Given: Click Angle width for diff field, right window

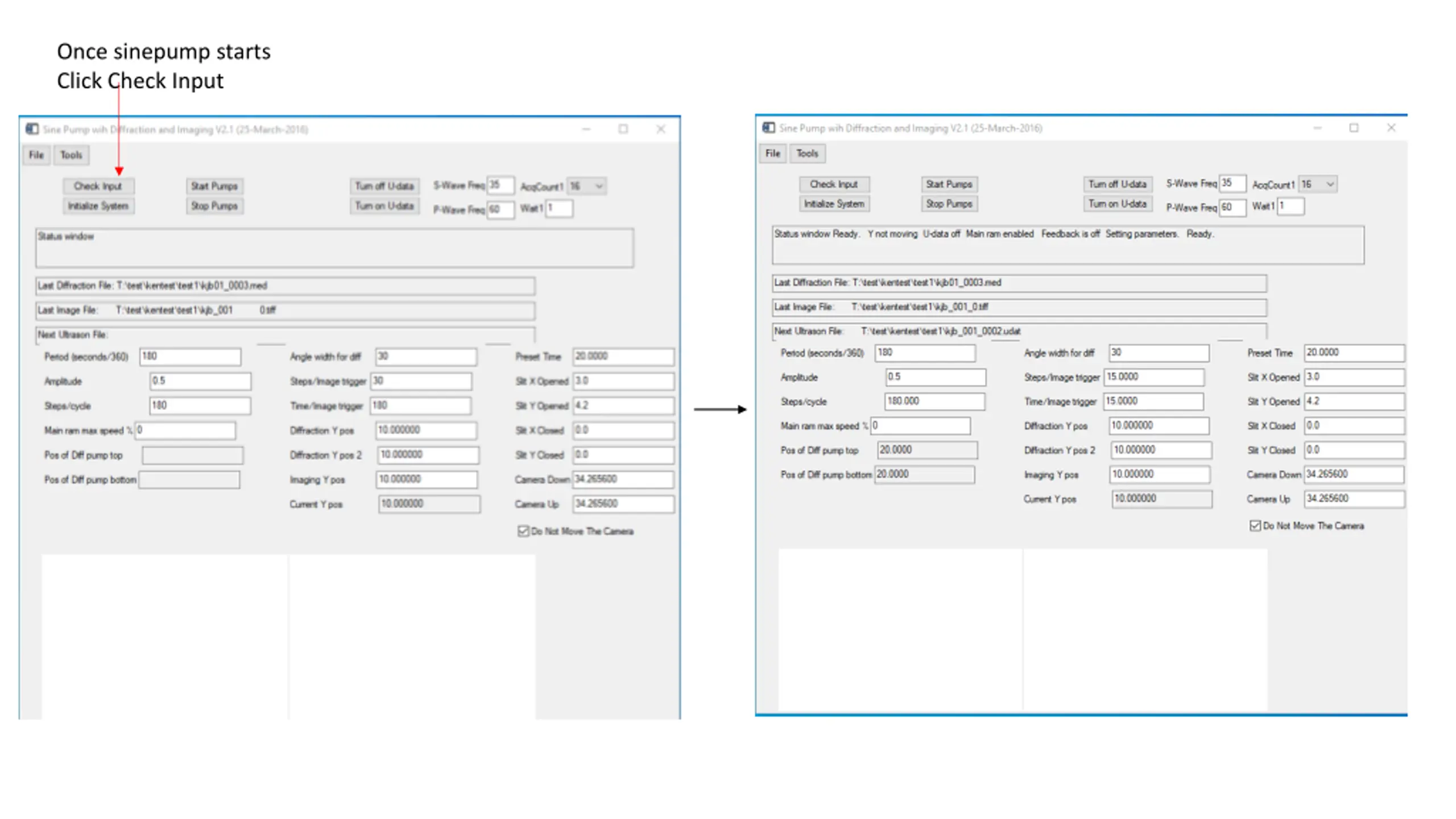Looking at the screenshot, I should (1159, 353).
